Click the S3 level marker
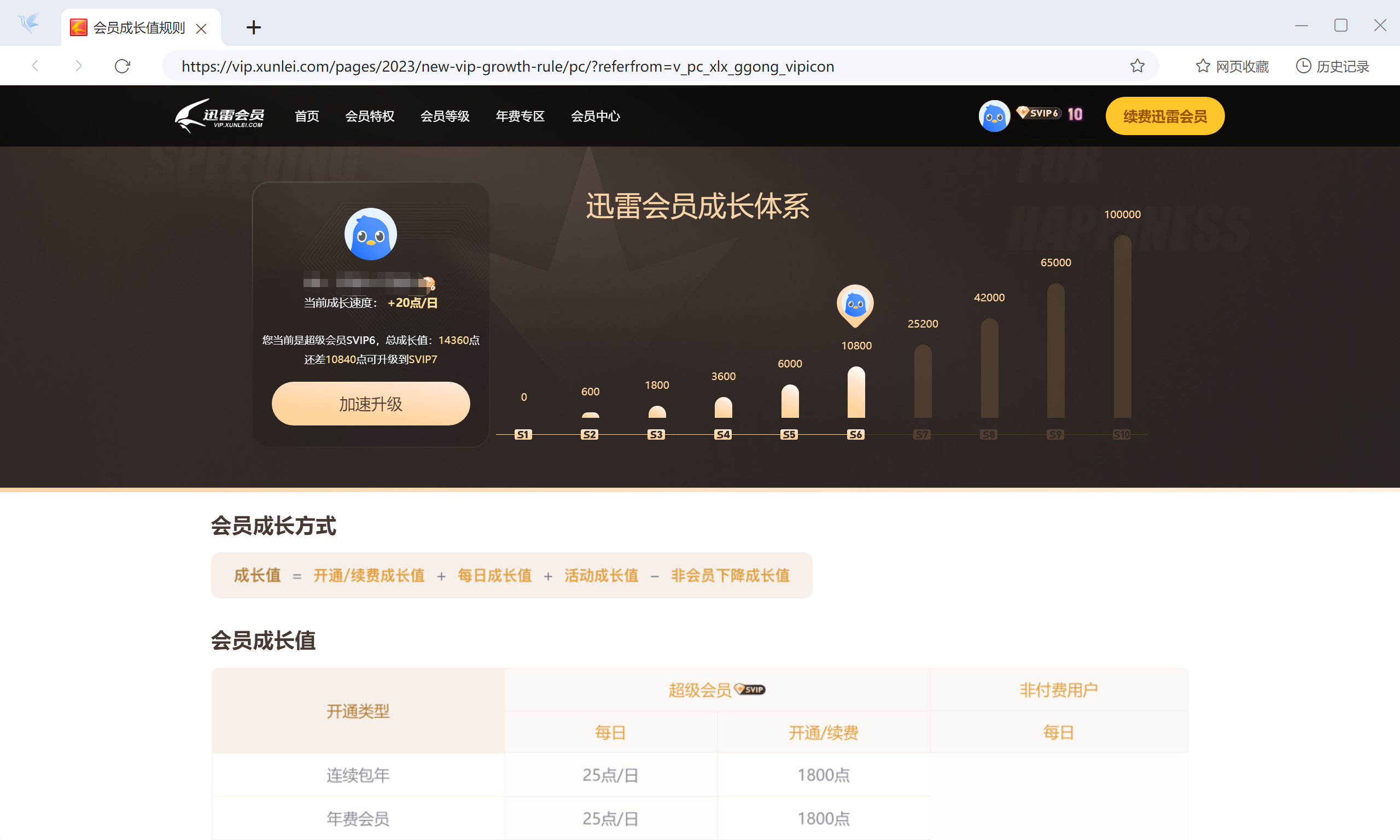 (x=656, y=435)
